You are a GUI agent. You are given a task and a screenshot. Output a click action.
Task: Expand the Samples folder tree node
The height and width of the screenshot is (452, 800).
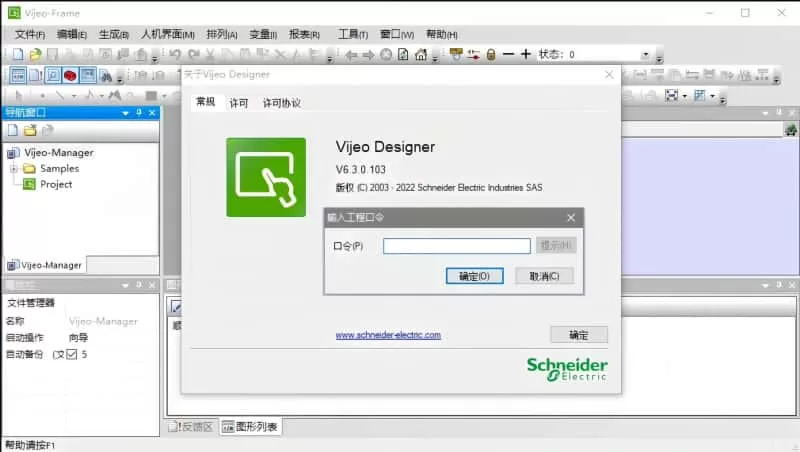coord(14,169)
